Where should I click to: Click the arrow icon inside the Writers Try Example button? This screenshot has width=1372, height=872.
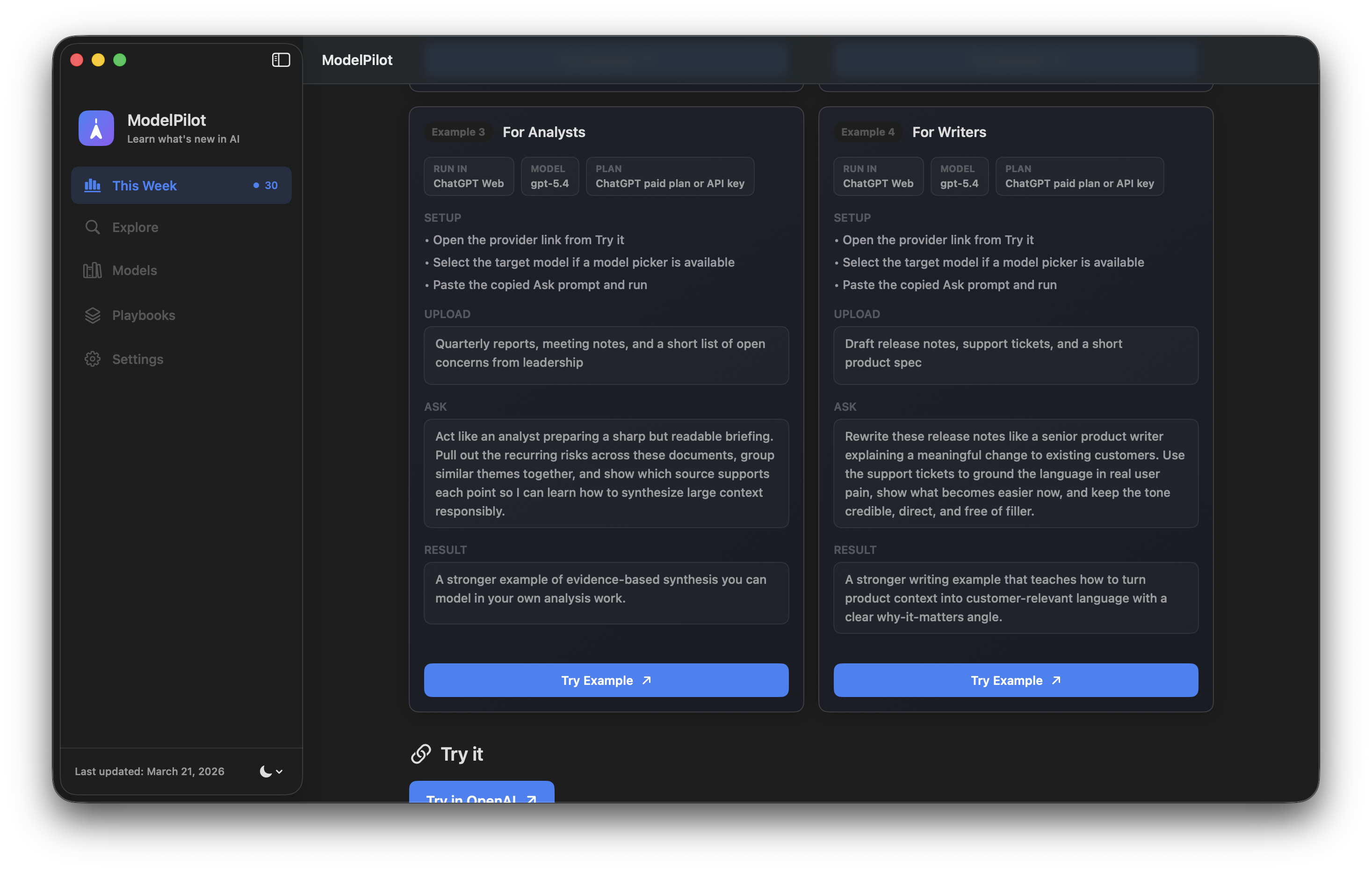tap(1056, 680)
